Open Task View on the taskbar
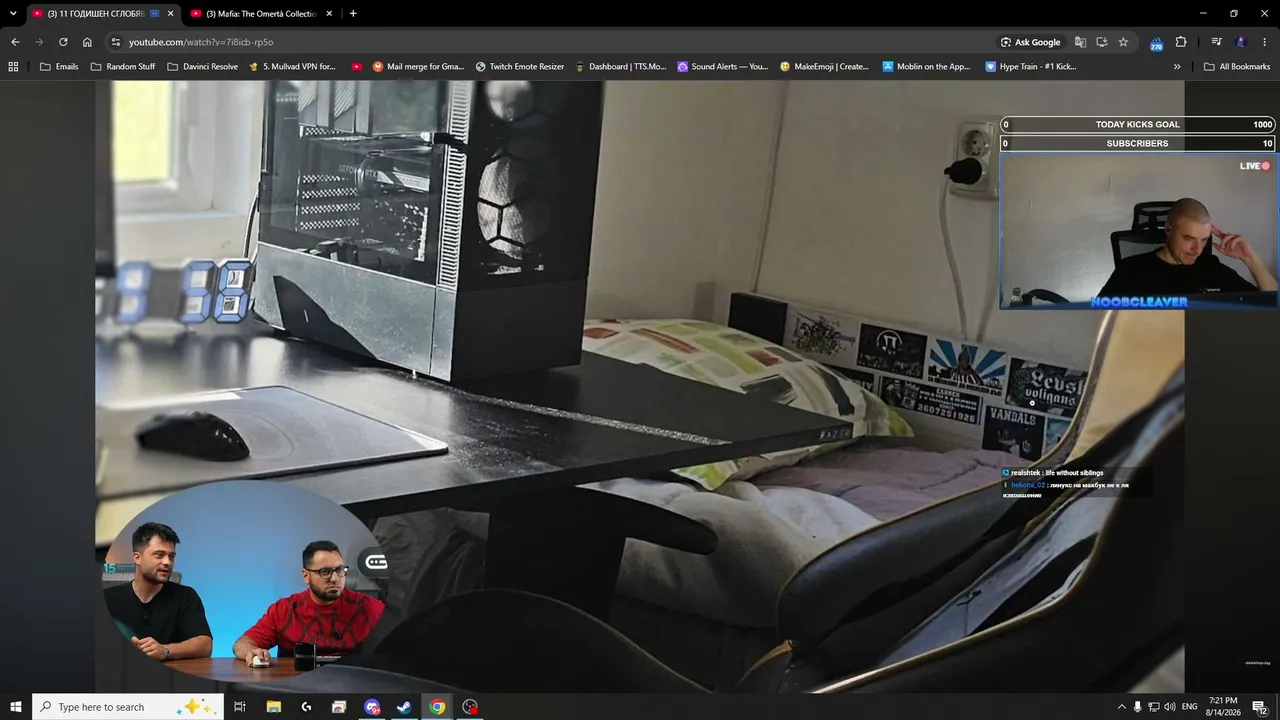Viewport: 1280px width, 720px height. [x=240, y=707]
